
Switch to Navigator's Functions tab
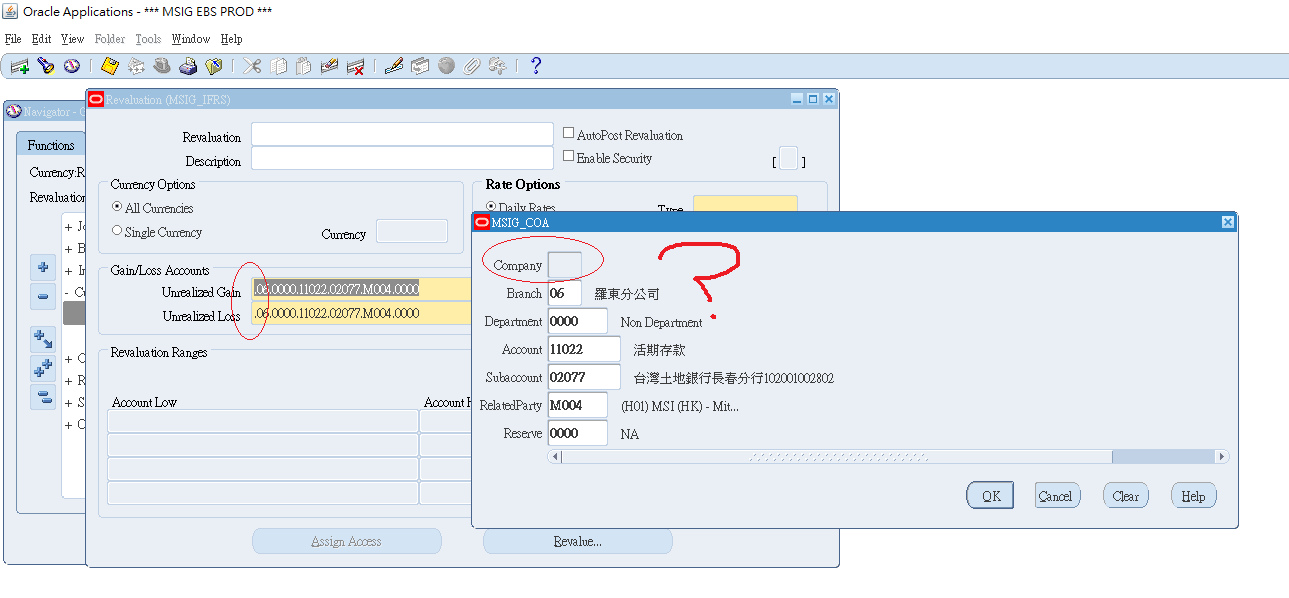(x=51, y=145)
